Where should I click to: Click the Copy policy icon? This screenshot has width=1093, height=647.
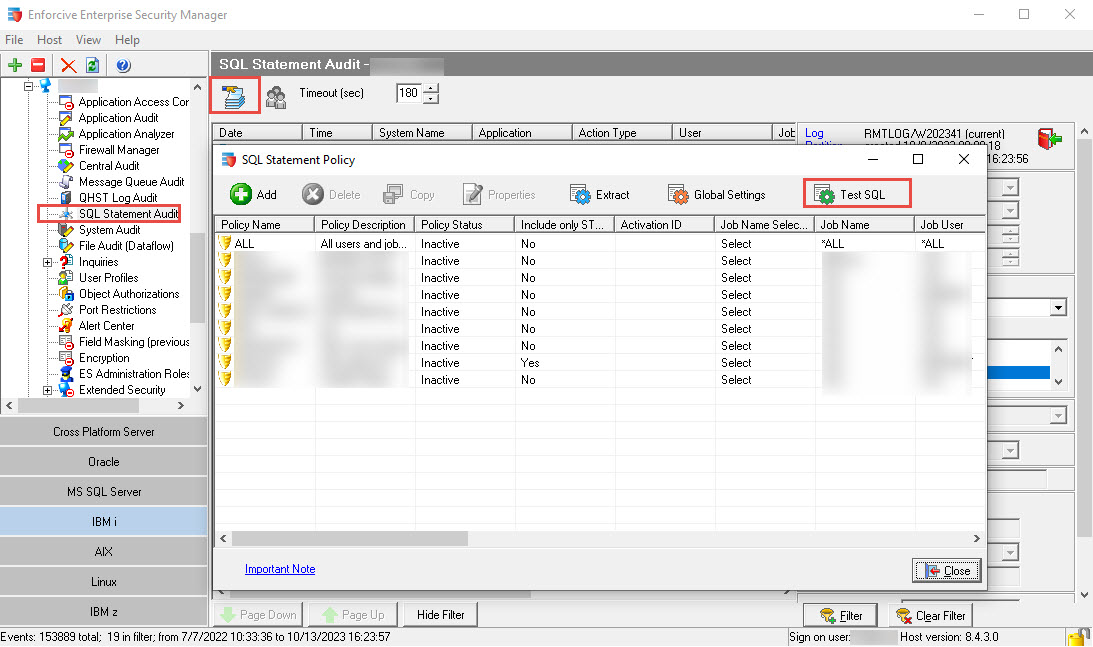(408, 194)
